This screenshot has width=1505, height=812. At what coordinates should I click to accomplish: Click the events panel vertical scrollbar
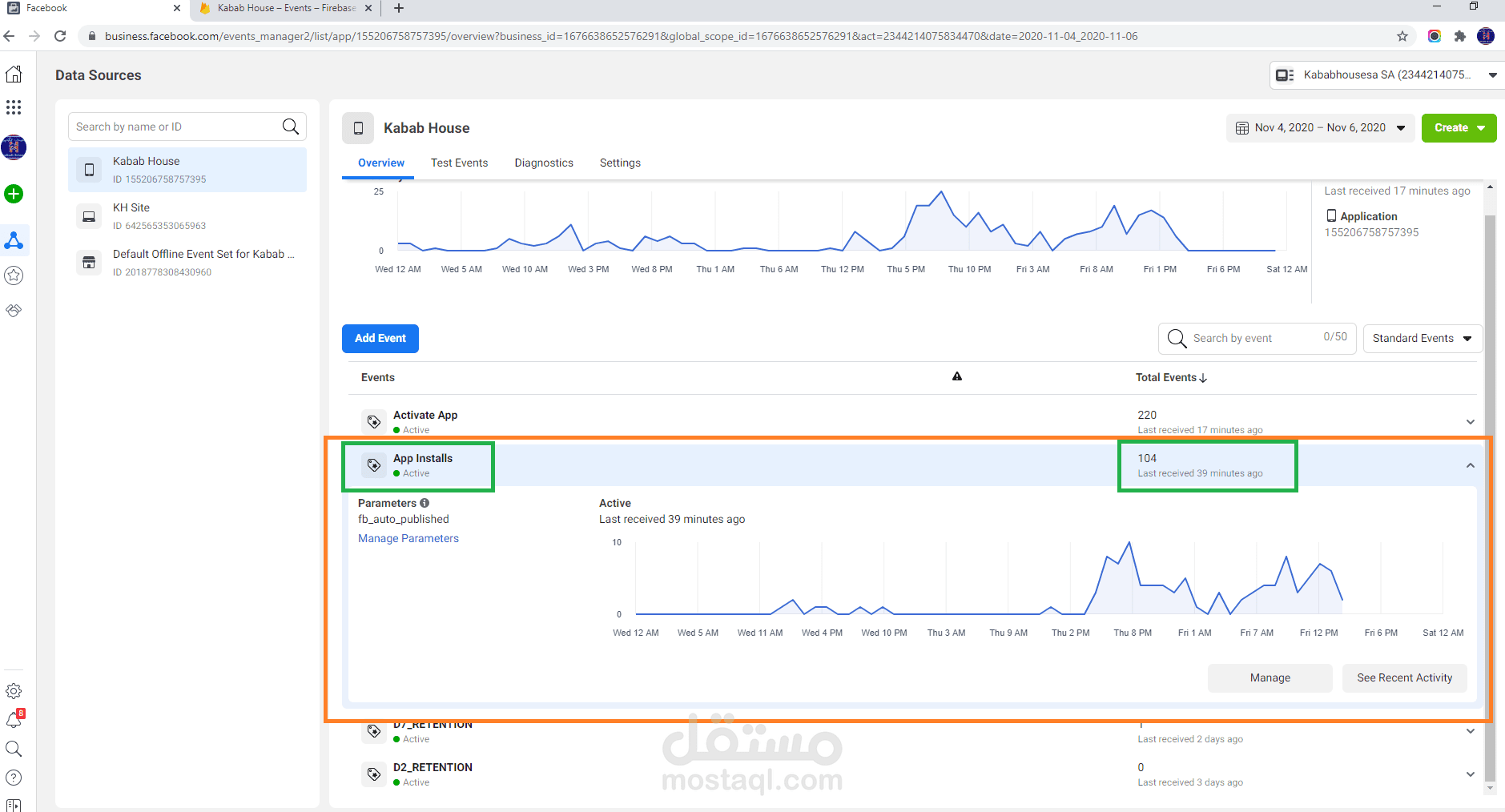tap(1490, 496)
